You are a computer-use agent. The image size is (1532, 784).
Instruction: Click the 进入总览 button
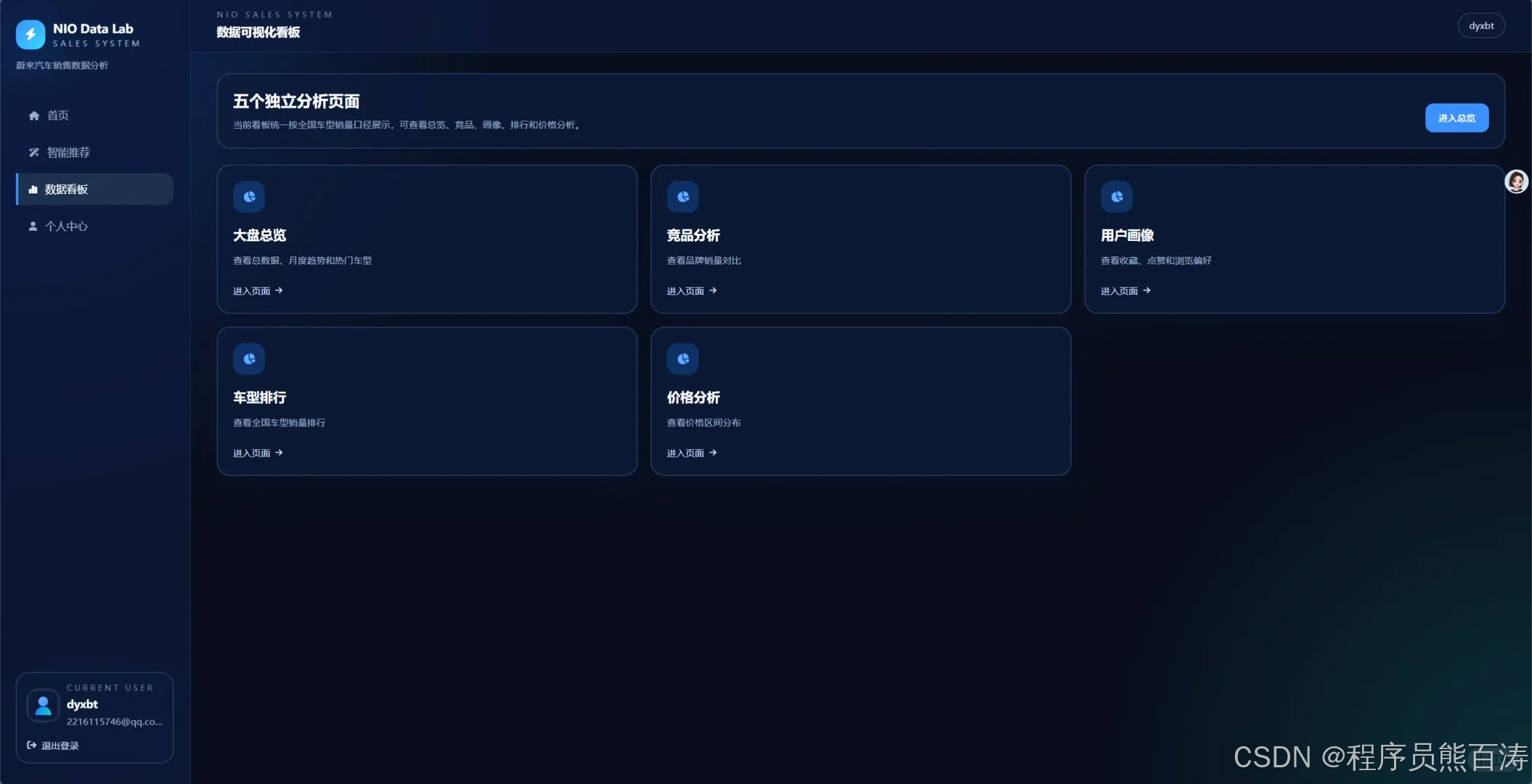pyautogui.click(x=1456, y=118)
